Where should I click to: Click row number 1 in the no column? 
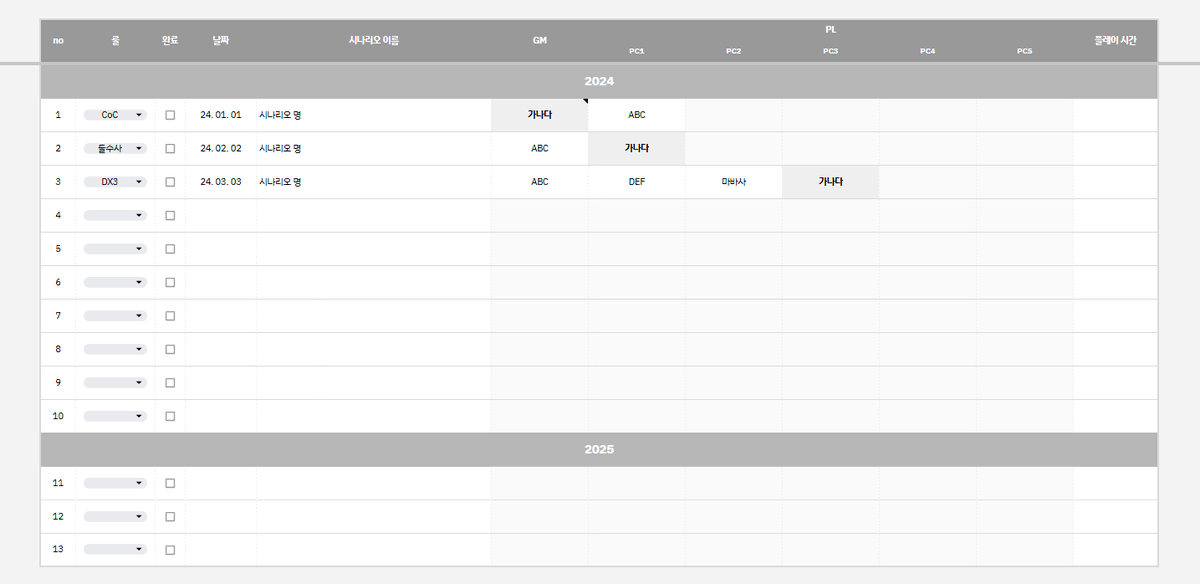pos(58,115)
